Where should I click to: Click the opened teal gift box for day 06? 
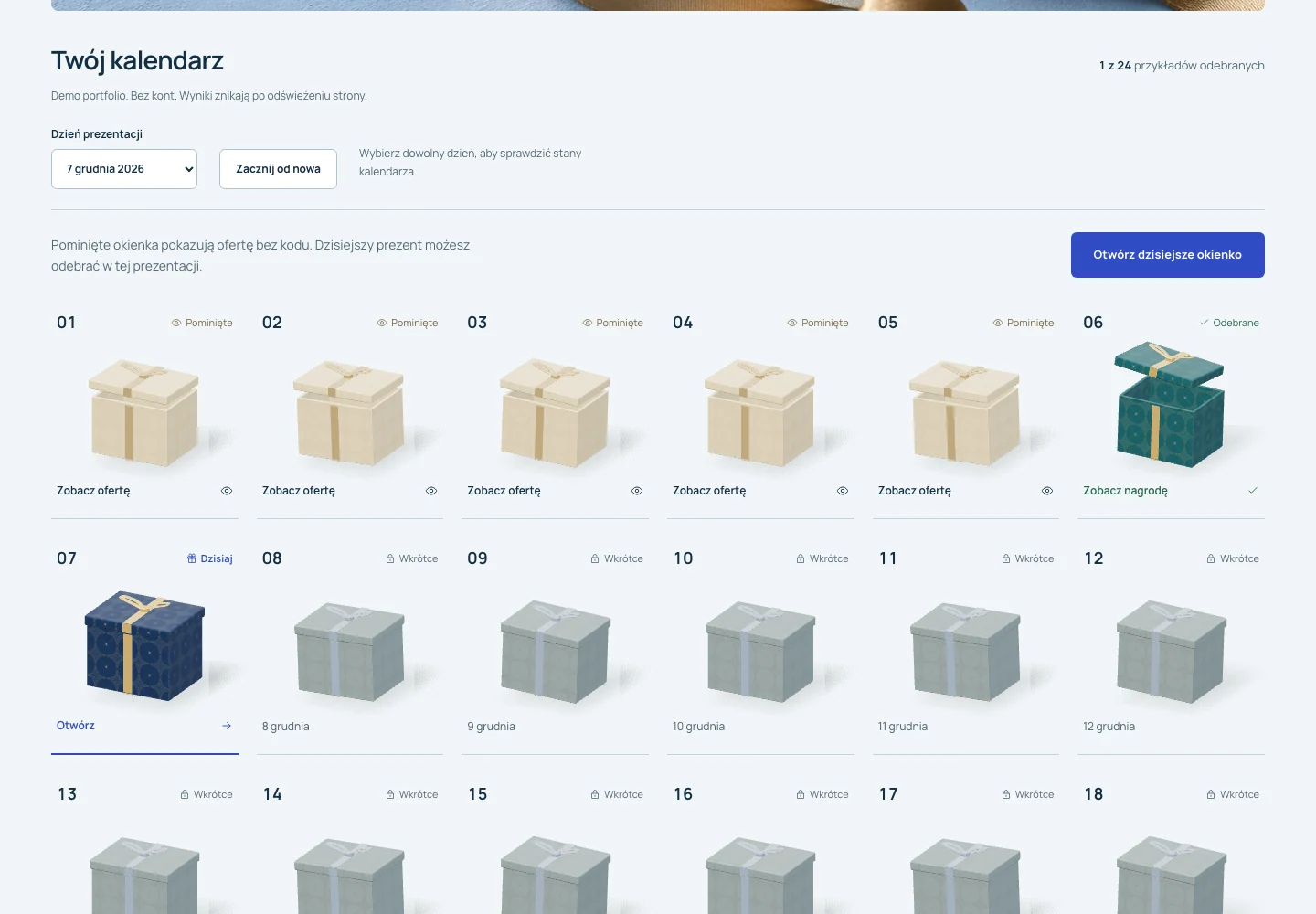click(1169, 404)
